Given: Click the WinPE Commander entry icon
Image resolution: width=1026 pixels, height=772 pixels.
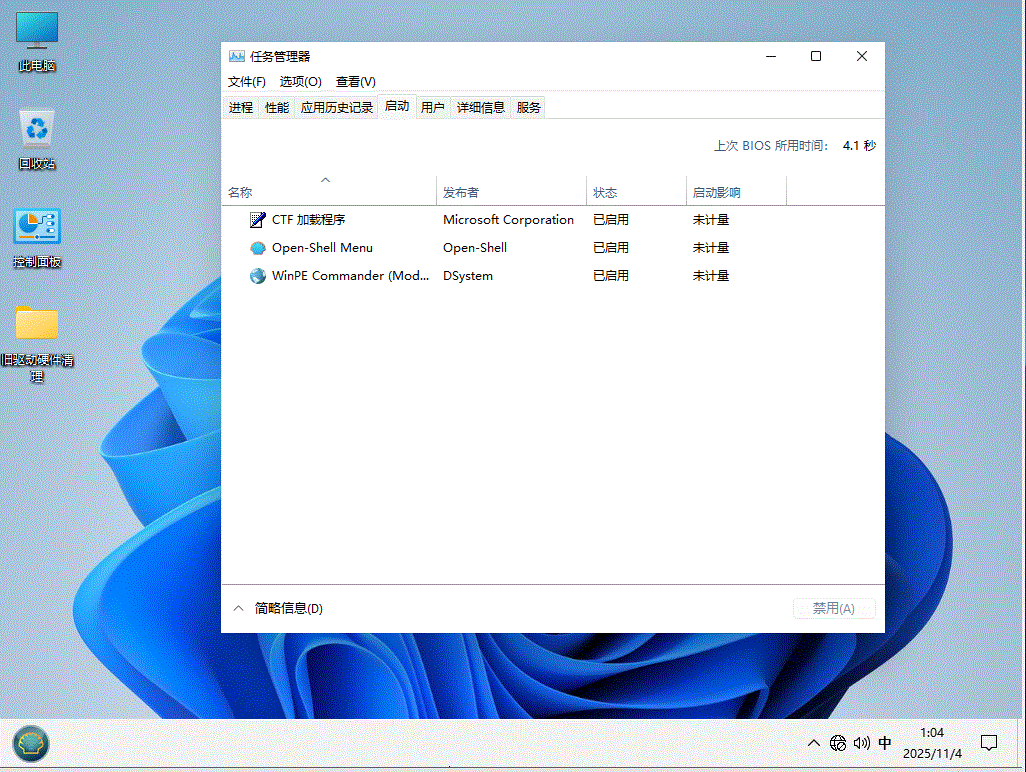Looking at the screenshot, I should 258,275.
